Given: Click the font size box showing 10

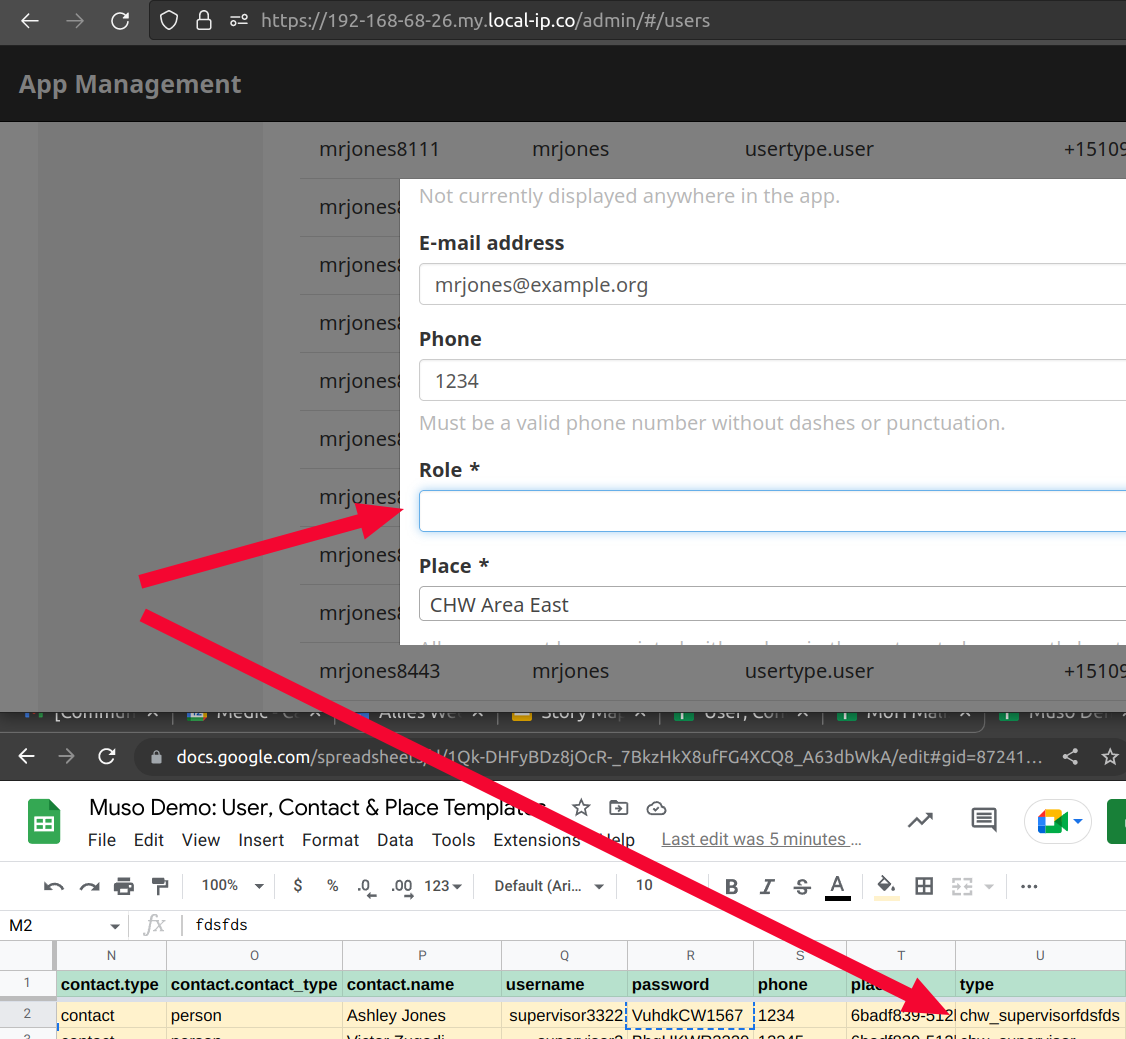Looking at the screenshot, I should pyautogui.click(x=644, y=885).
